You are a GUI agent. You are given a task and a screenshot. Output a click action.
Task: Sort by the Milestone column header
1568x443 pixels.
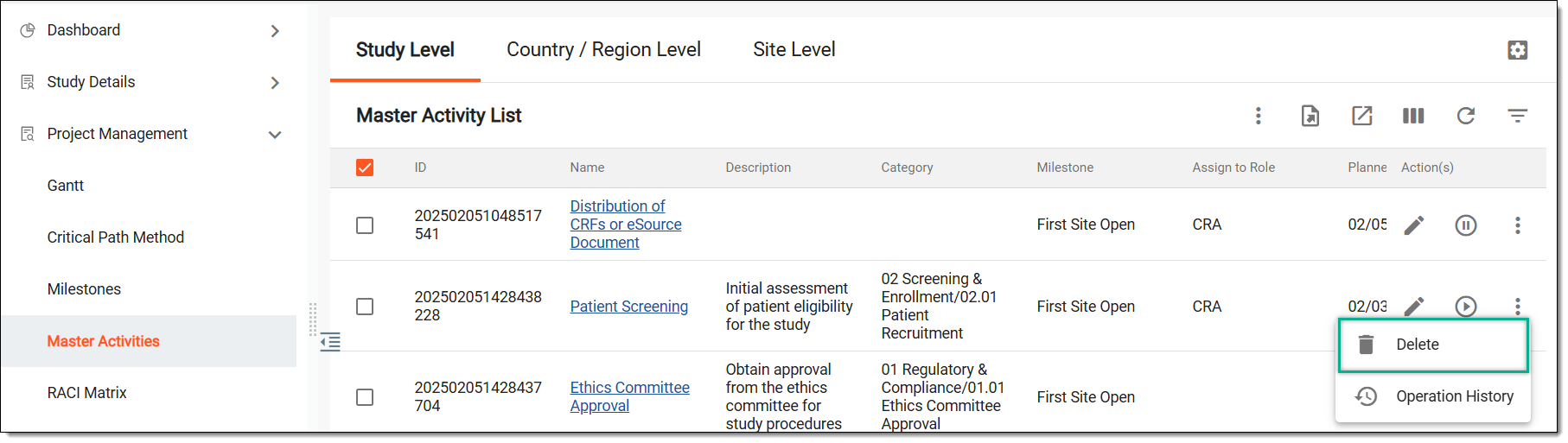(x=1065, y=168)
